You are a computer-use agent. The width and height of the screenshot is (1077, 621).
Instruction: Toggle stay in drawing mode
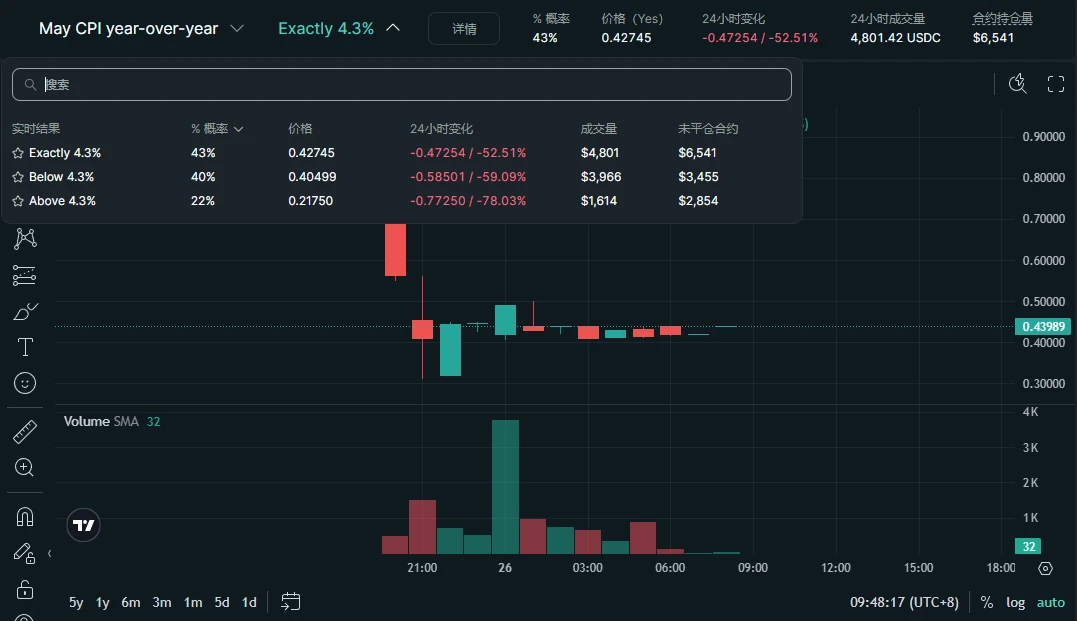coord(25,553)
